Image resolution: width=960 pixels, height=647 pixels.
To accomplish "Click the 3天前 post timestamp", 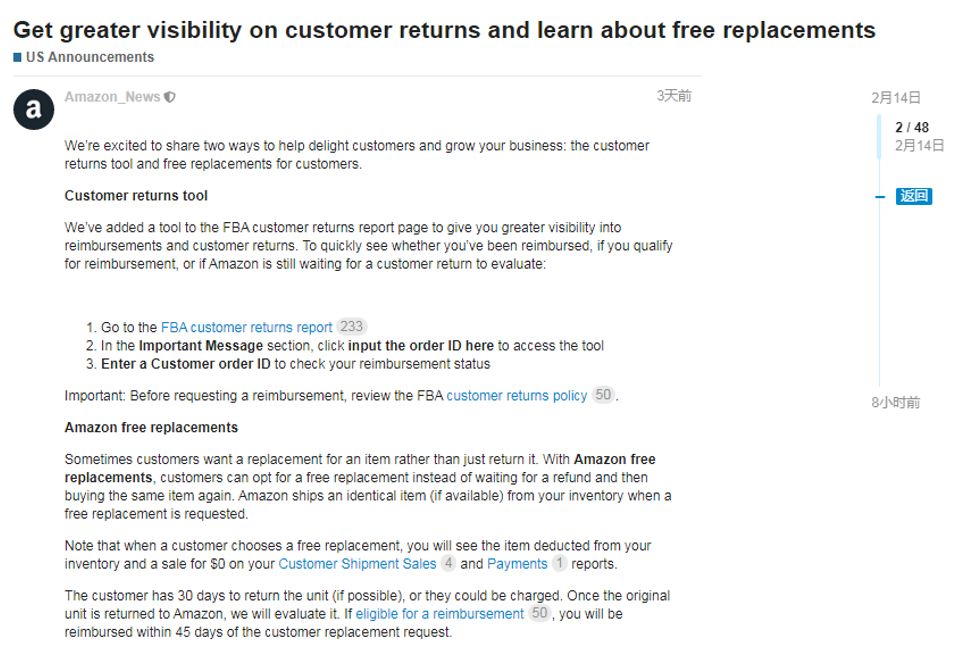I will pos(673,96).
